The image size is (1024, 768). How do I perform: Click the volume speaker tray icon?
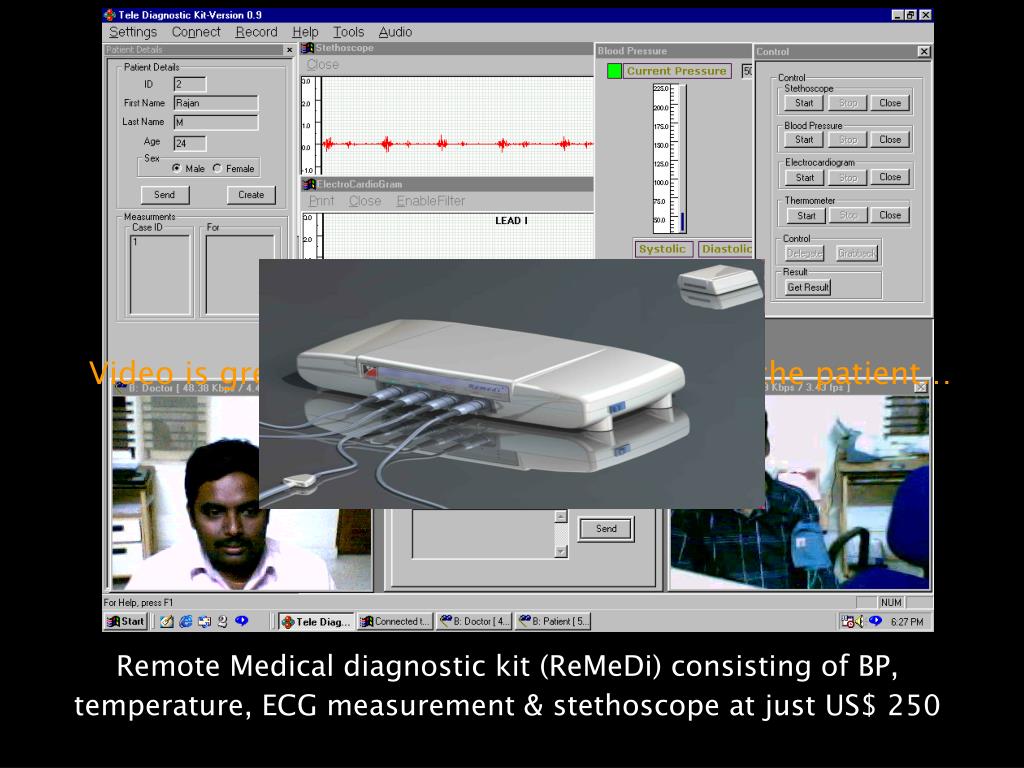pos(859,622)
